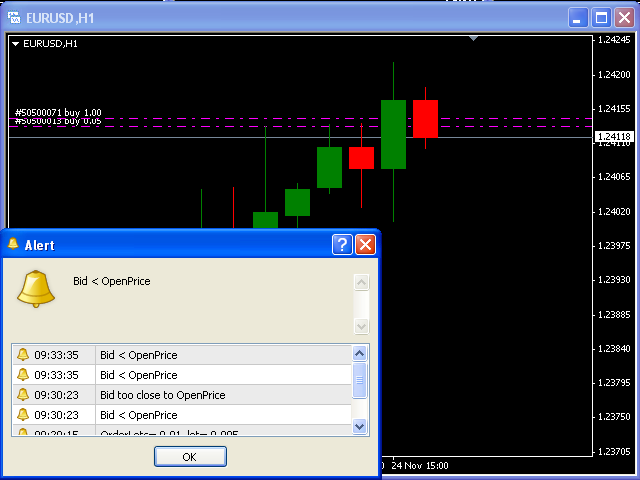Image resolution: width=640 pixels, height=480 pixels.
Task: Click bell icon beside 'Bid too close to OpenPrice'
Action: point(23,395)
